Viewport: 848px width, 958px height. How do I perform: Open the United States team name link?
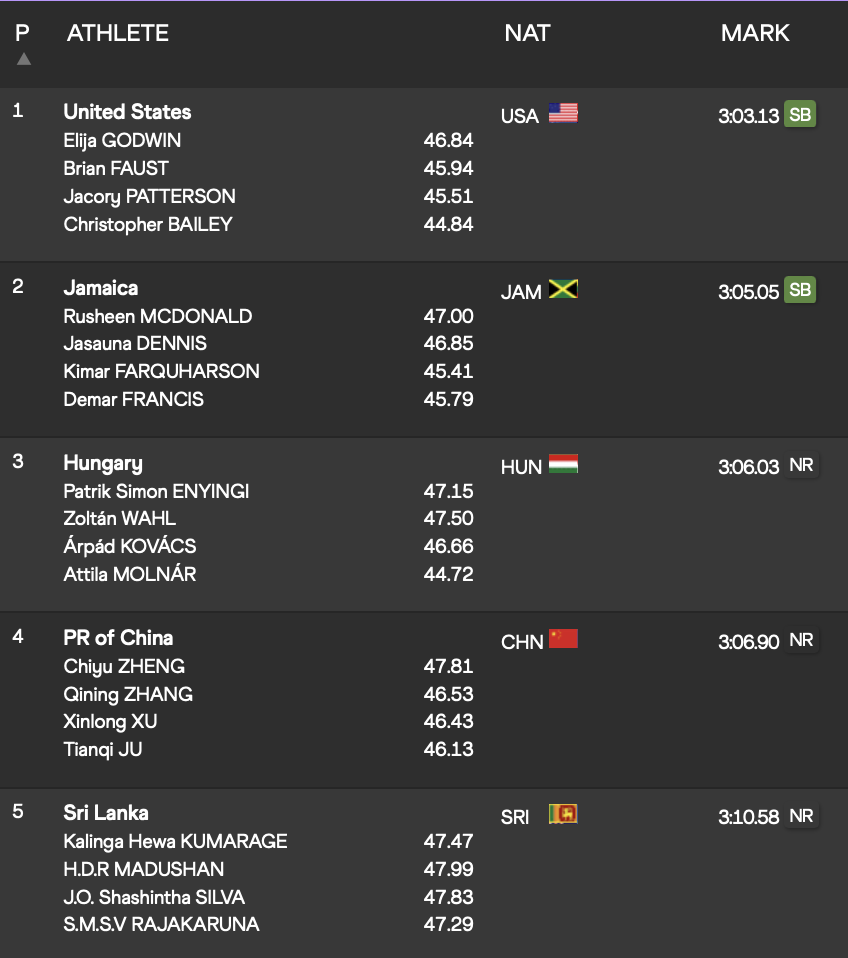pyautogui.click(x=127, y=112)
